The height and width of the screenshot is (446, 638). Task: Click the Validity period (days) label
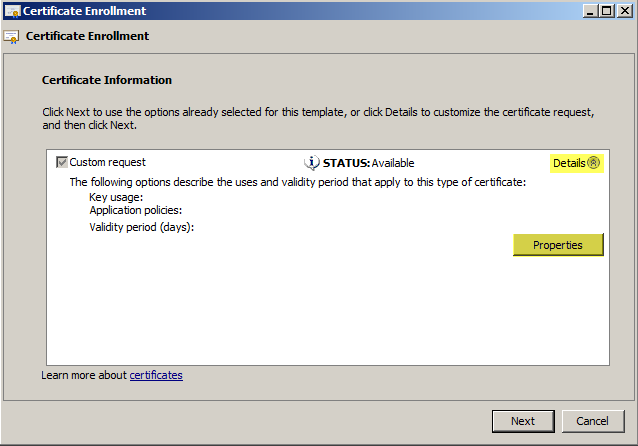142,227
